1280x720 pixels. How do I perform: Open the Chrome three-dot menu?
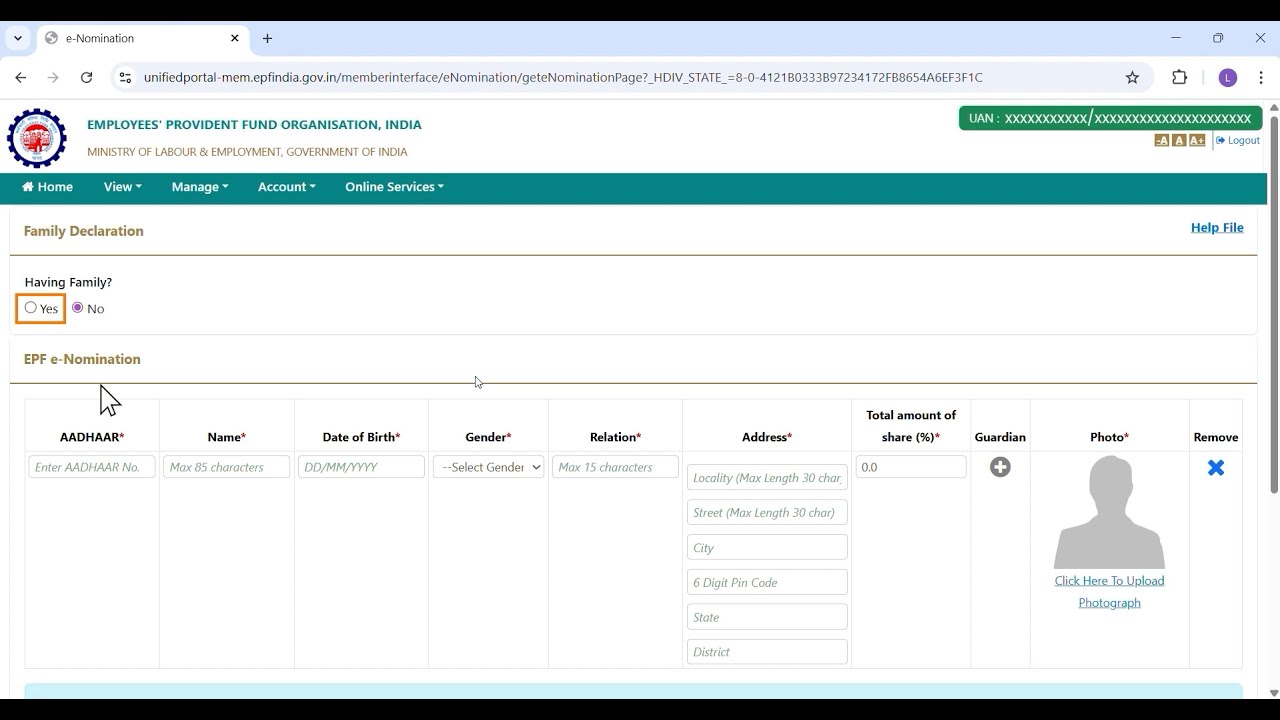[1262, 77]
